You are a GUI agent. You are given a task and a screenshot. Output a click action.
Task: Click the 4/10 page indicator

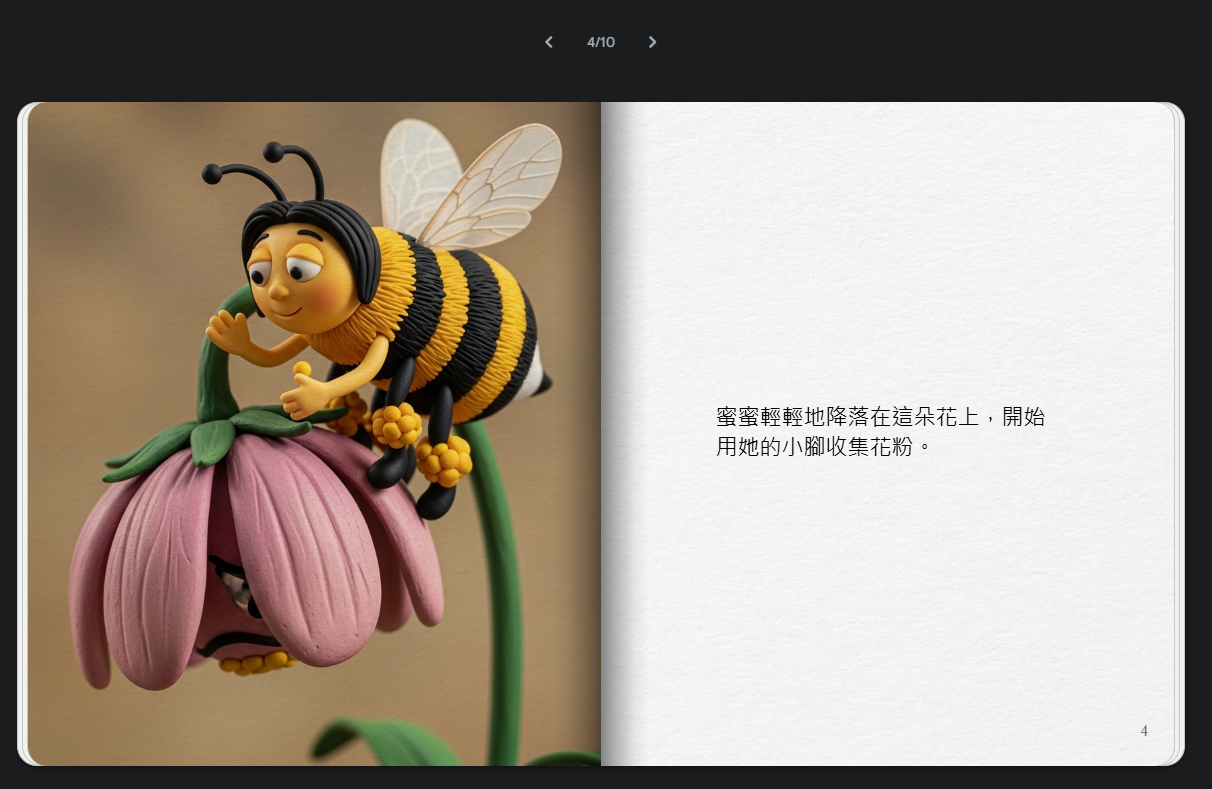[x=601, y=42]
